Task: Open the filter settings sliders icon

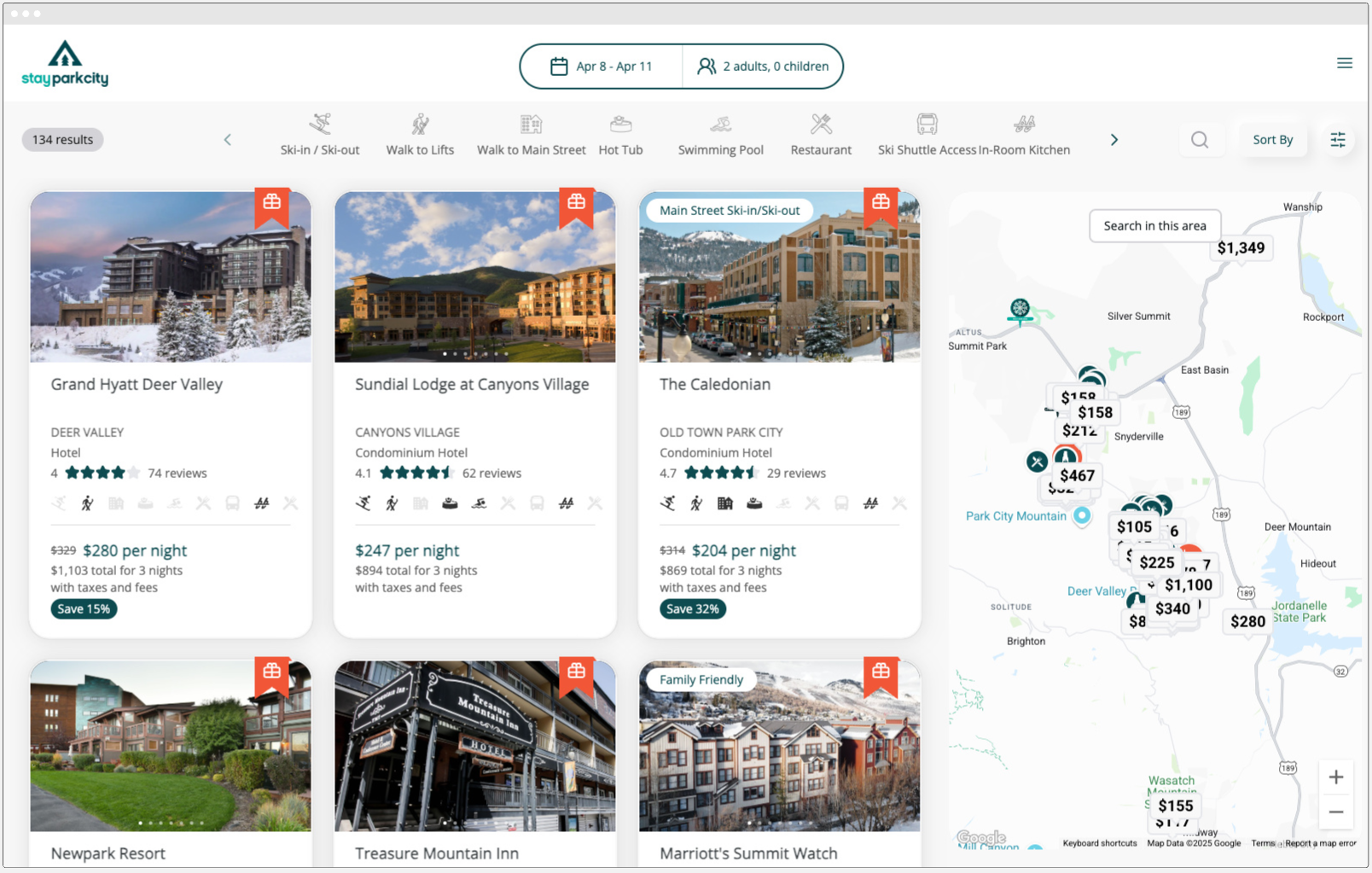Action: (x=1338, y=140)
